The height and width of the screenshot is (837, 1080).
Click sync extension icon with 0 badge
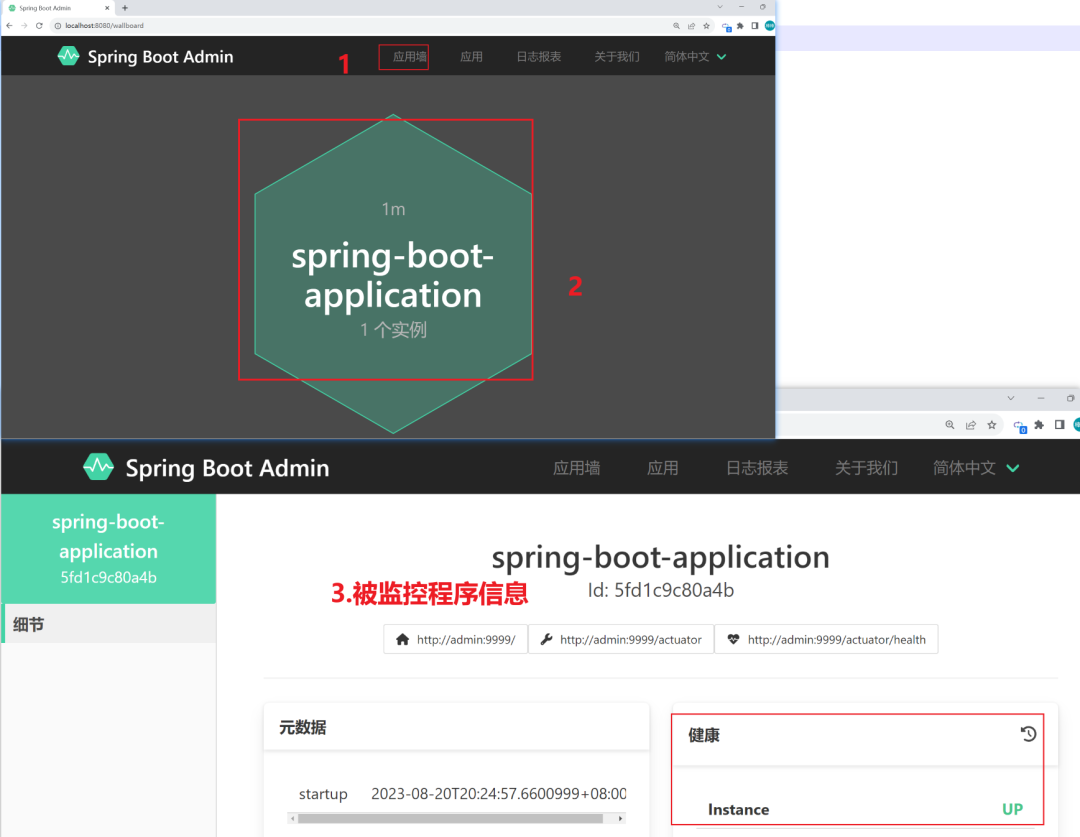point(1020,426)
